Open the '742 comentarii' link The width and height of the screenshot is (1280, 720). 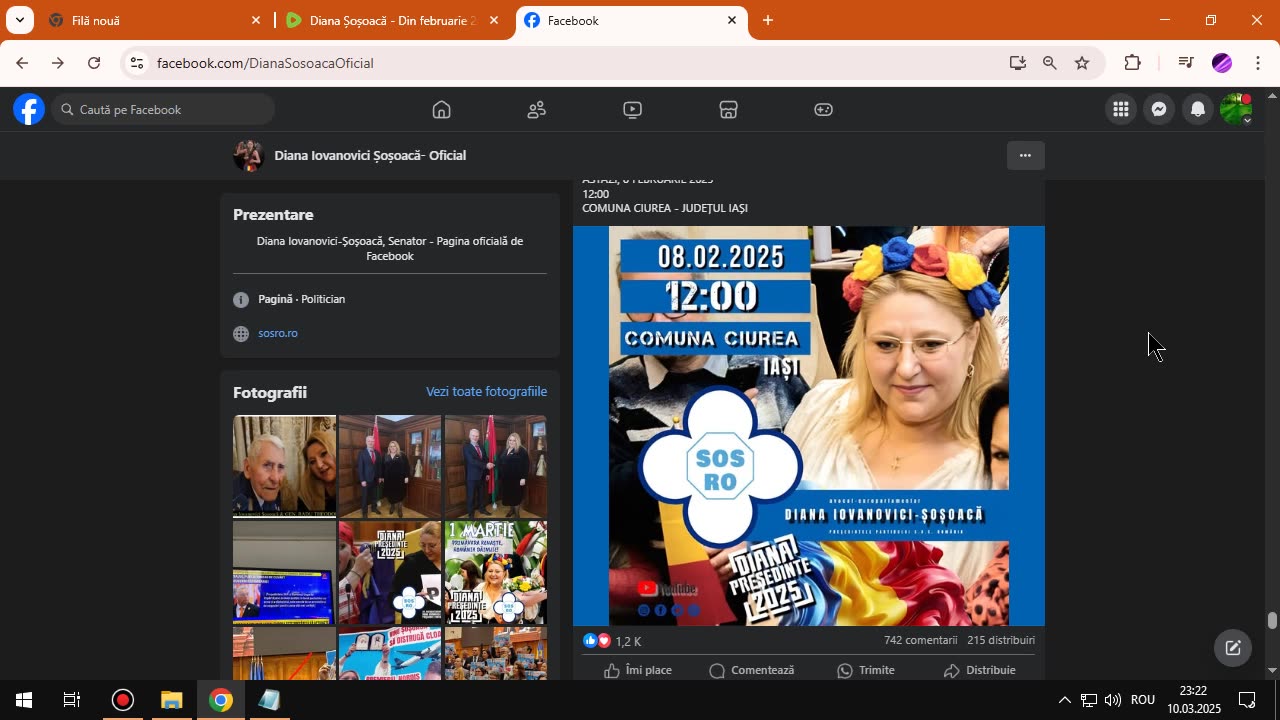click(920, 640)
